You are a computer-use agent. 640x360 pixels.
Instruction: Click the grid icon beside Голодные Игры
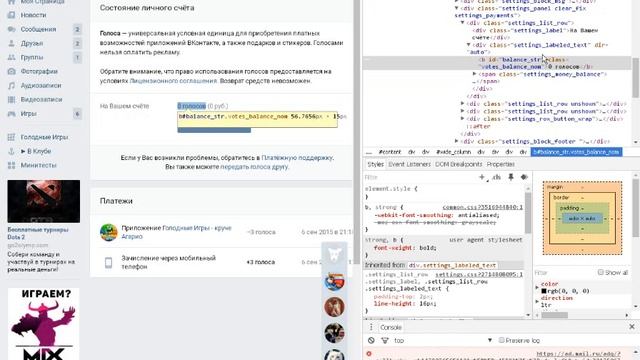click(11, 137)
